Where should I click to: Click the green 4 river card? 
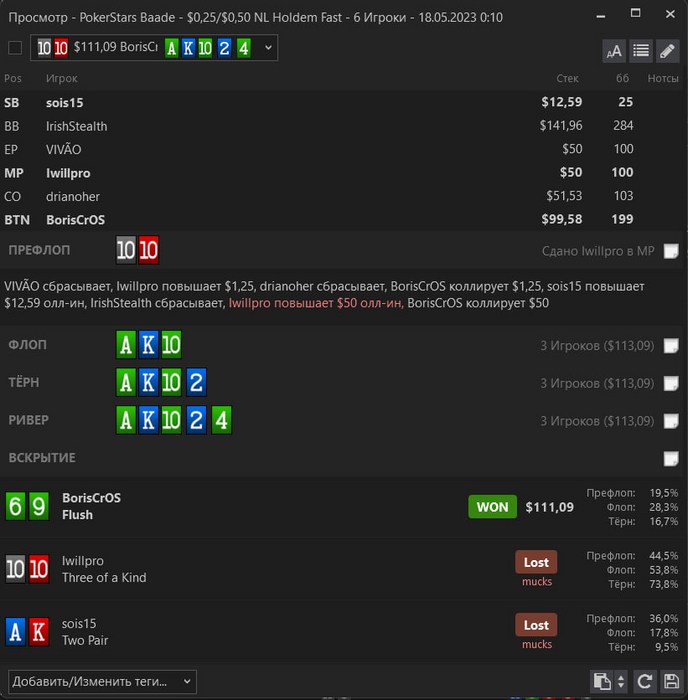click(221, 420)
